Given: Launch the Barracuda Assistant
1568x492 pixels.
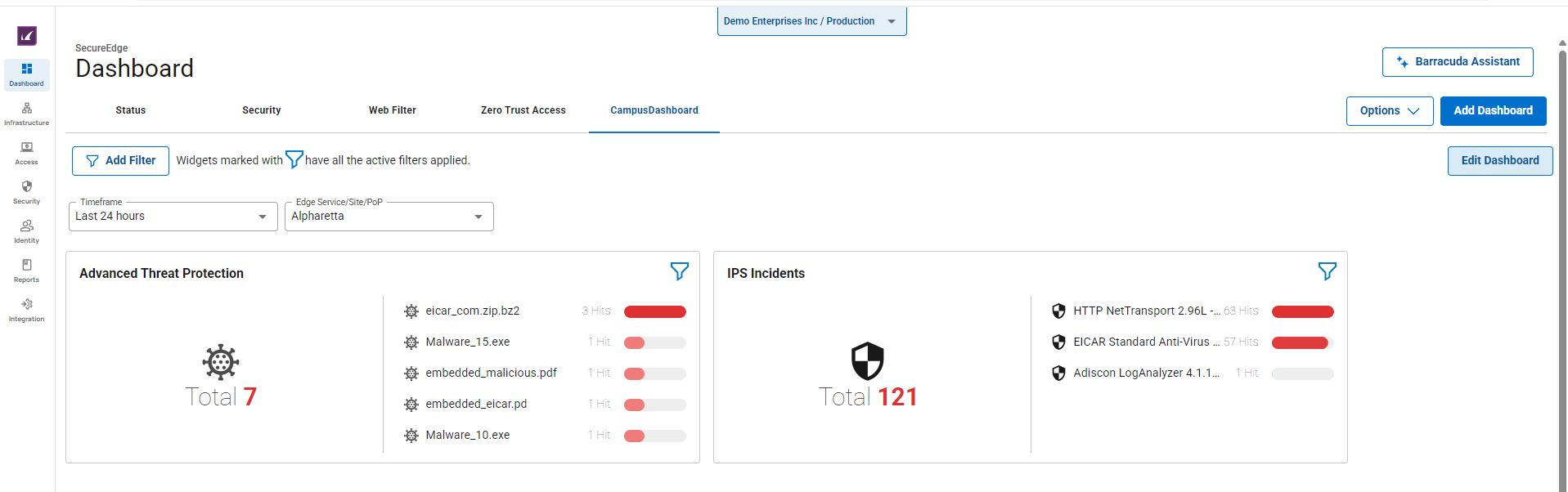Looking at the screenshot, I should (x=1458, y=62).
